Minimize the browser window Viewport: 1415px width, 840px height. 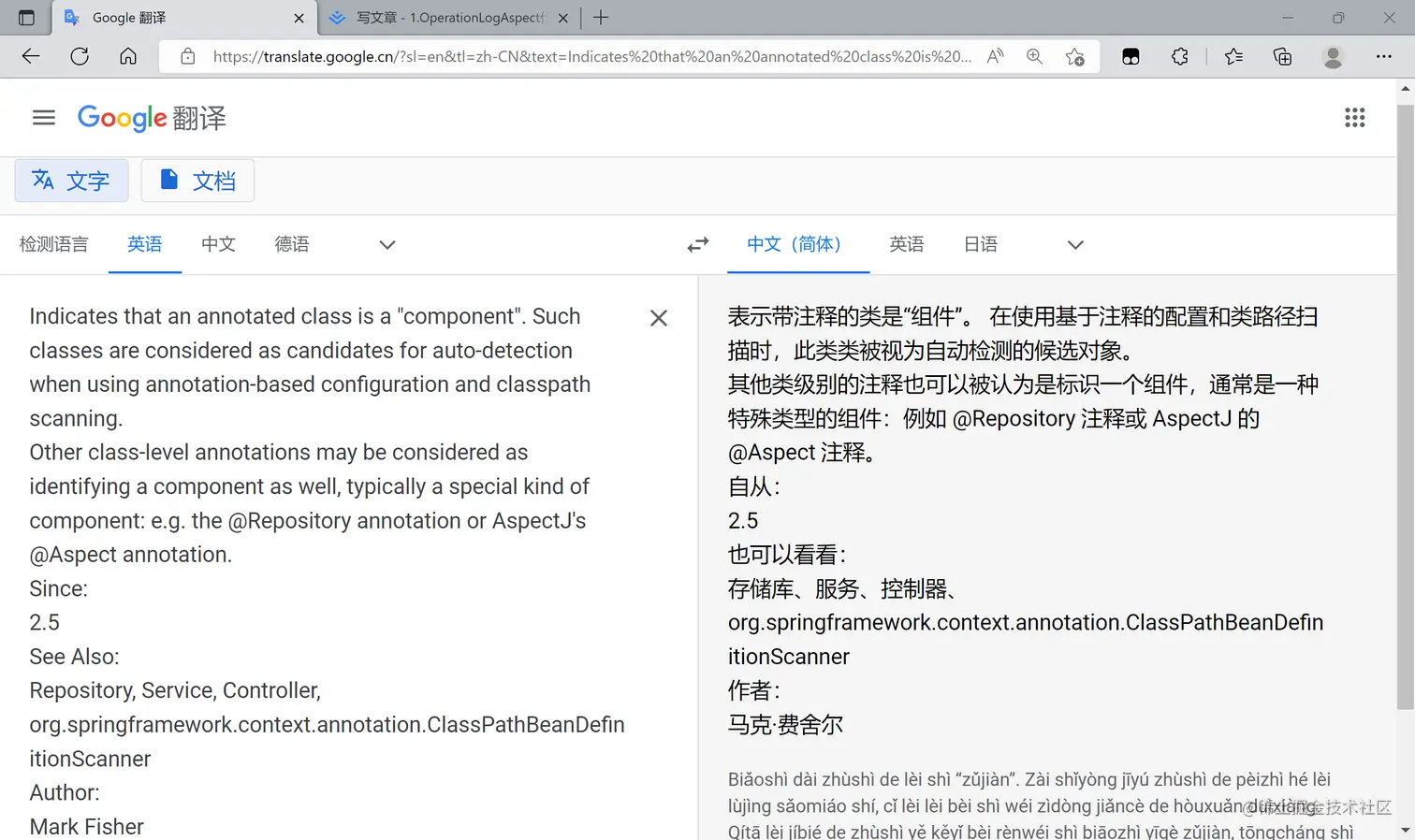(x=1288, y=18)
